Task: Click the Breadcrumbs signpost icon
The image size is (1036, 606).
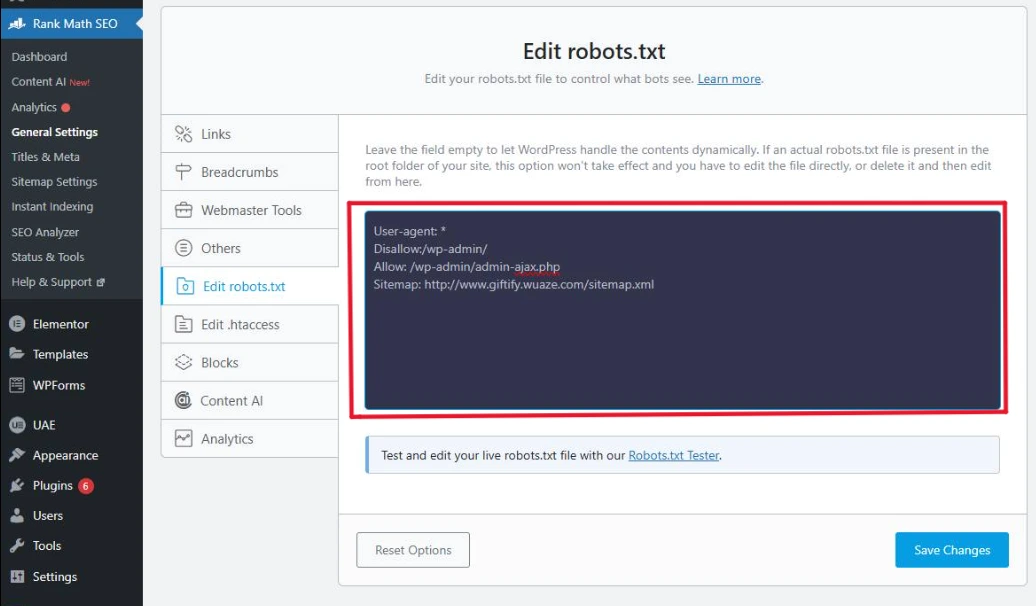Action: [183, 172]
